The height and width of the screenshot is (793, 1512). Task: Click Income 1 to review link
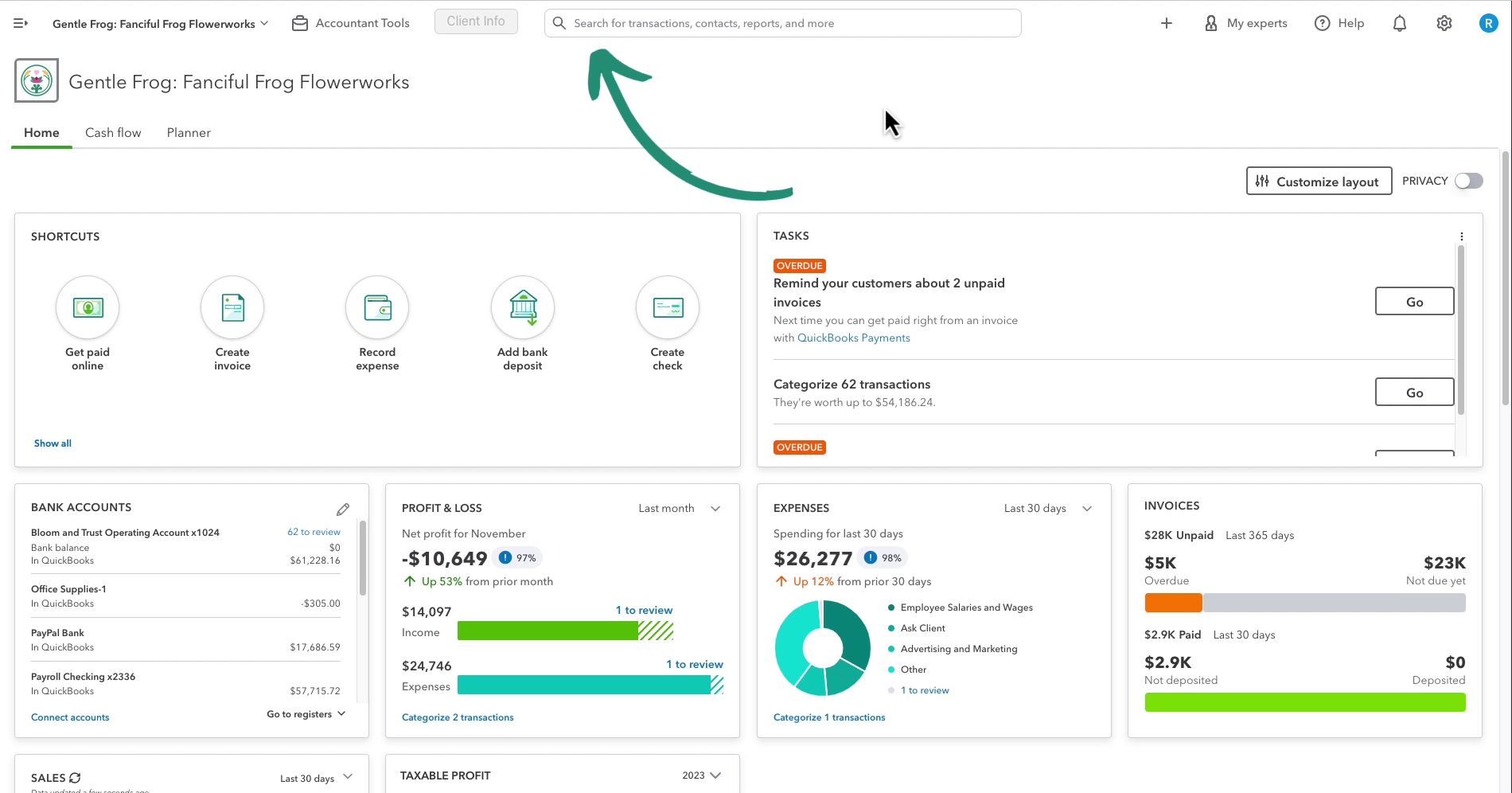[x=644, y=610]
